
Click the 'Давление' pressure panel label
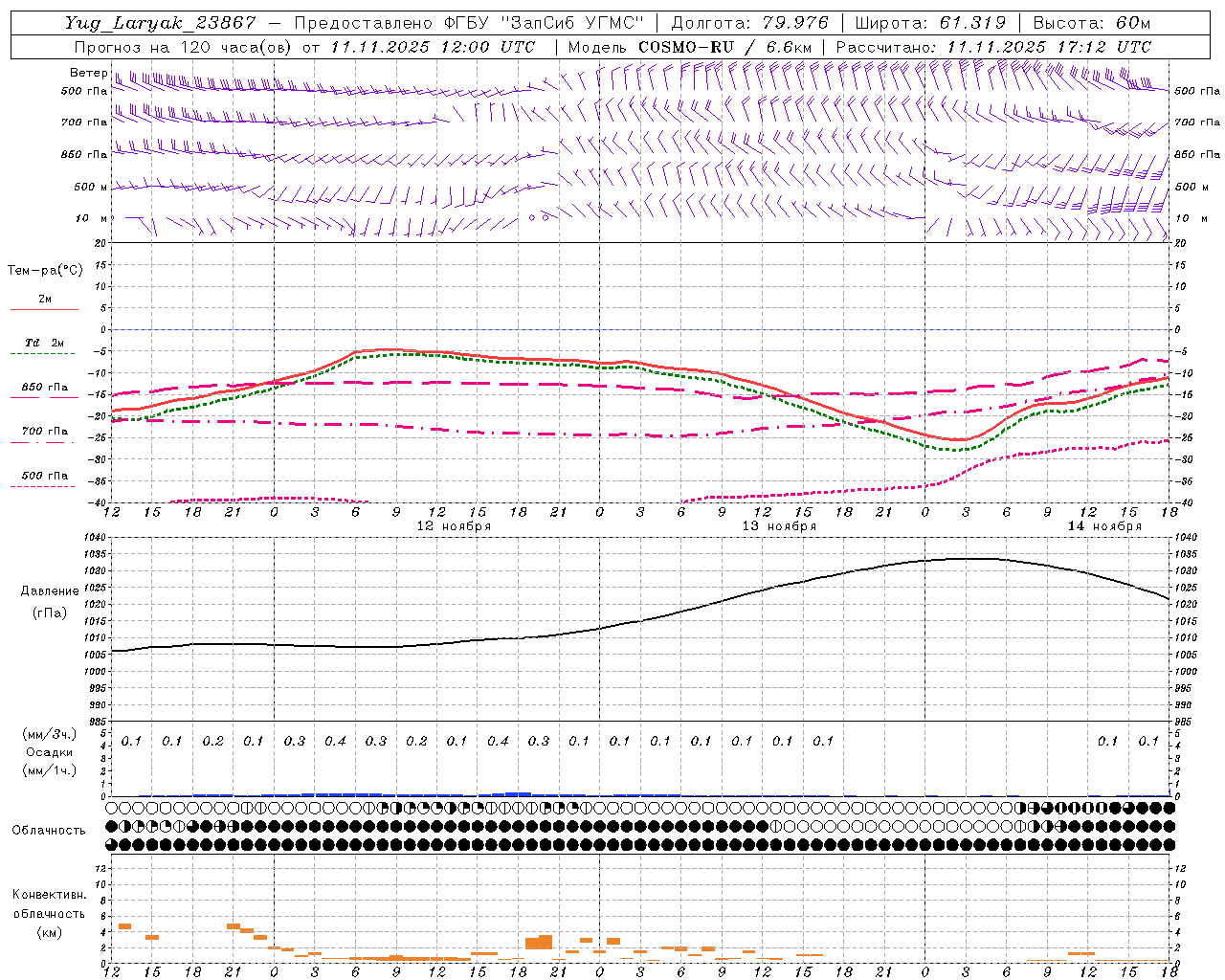click(x=50, y=591)
